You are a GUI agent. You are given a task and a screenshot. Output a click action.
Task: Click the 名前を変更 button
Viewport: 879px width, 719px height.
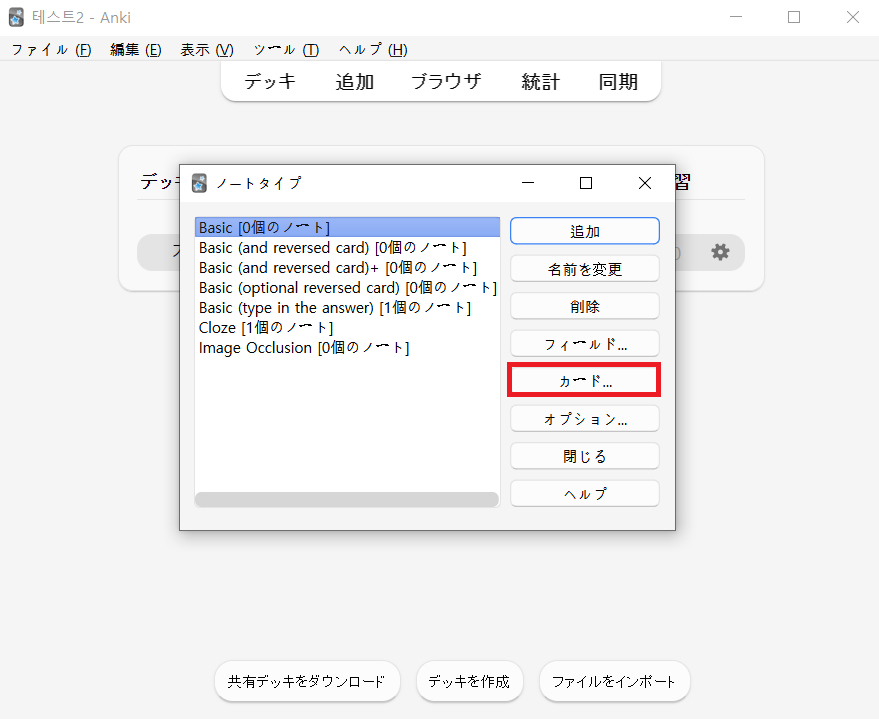[x=585, y=269]
